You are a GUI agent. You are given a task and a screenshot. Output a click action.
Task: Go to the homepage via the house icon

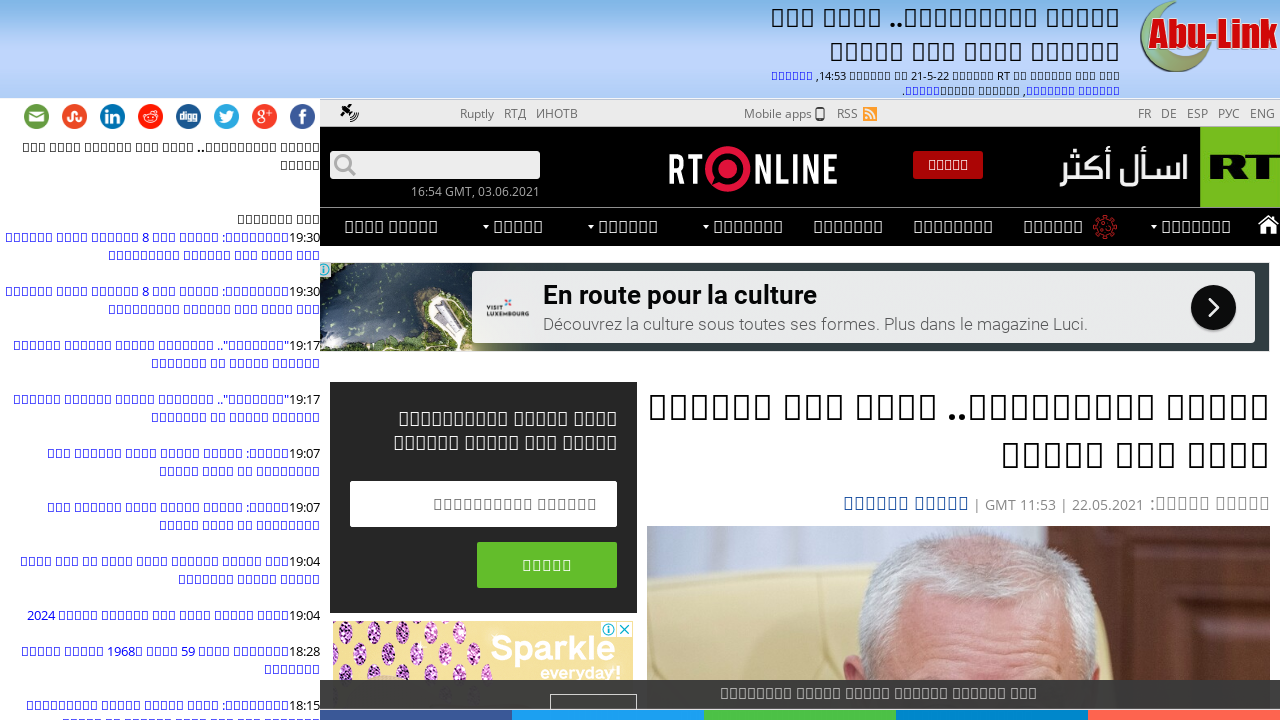(x=1268, y=225)
